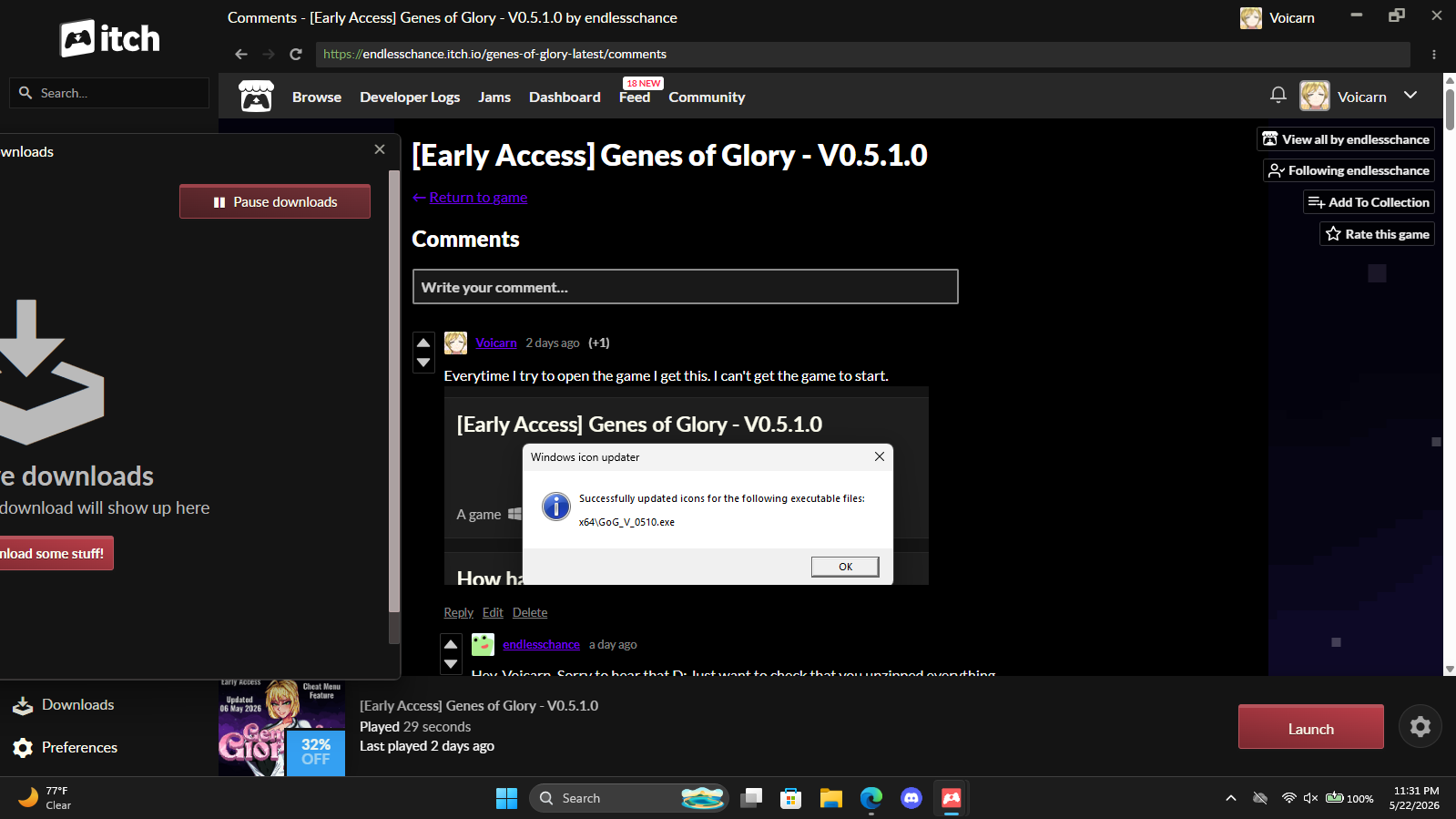Close the downloads panel
The image size is (1456, 819).
380,149
